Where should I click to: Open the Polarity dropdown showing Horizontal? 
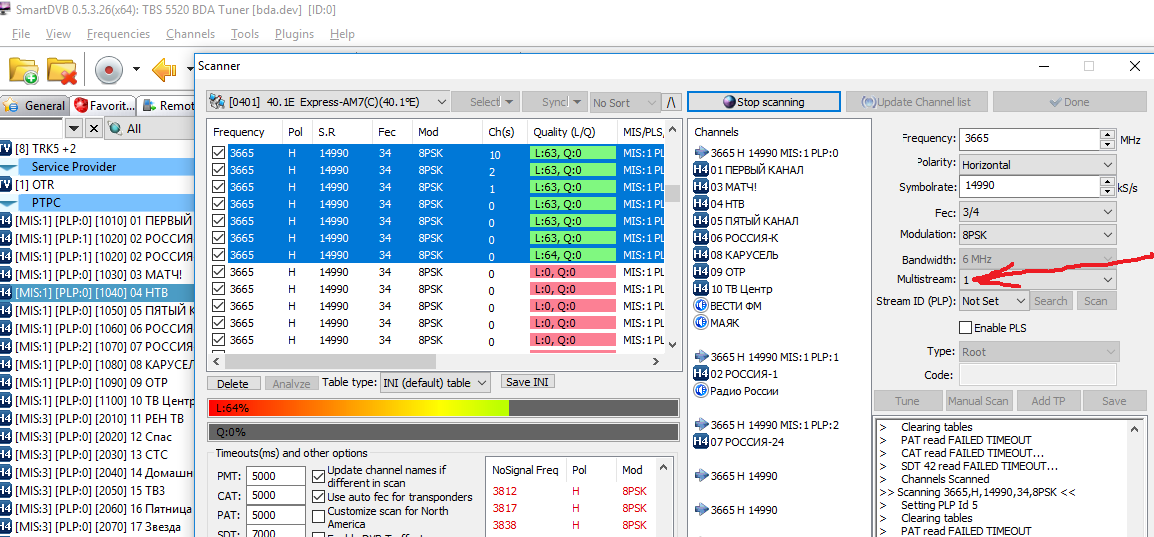click(x=1036, y=164)
